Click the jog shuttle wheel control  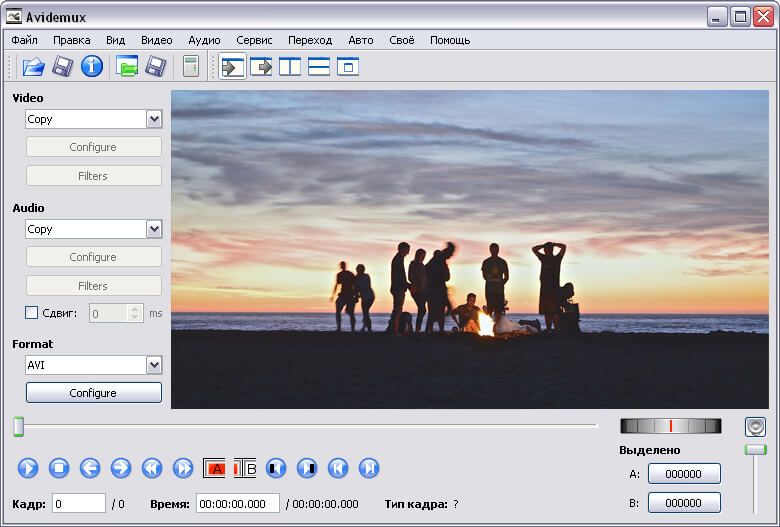671,426
